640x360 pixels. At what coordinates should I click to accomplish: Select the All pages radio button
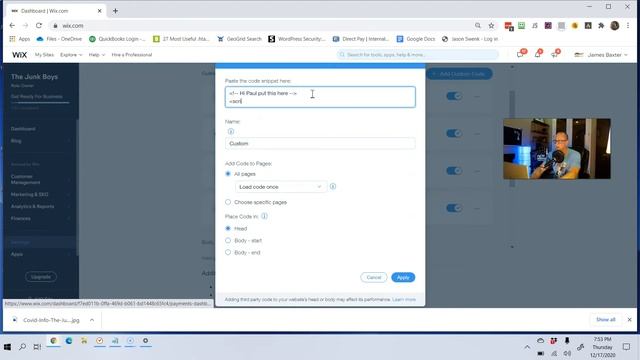[228, 174]
